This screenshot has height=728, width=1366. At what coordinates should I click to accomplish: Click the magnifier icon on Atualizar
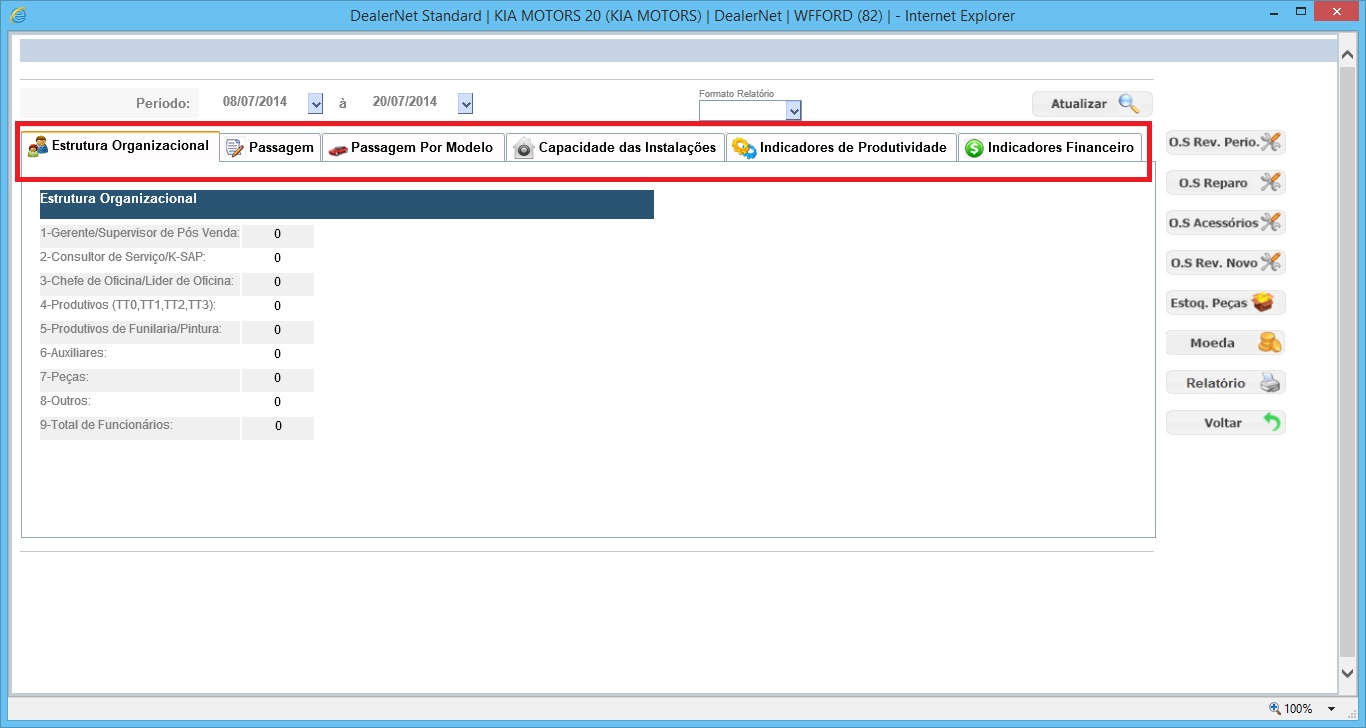click(1129, 103)
